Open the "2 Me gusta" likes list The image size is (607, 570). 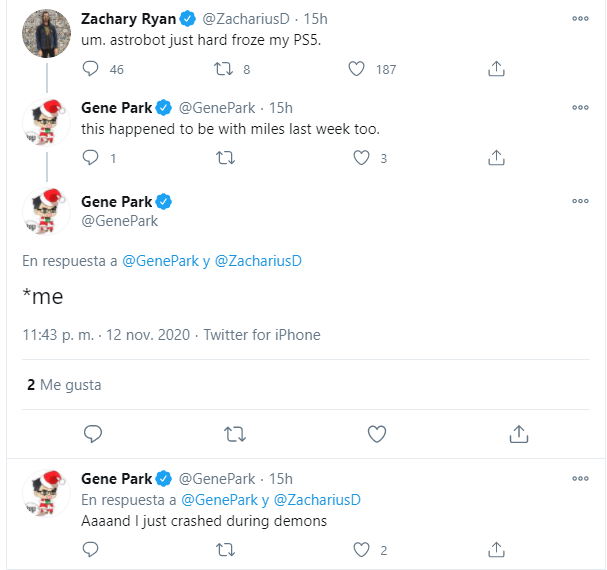pyautogui.click(x=64, y=385)
